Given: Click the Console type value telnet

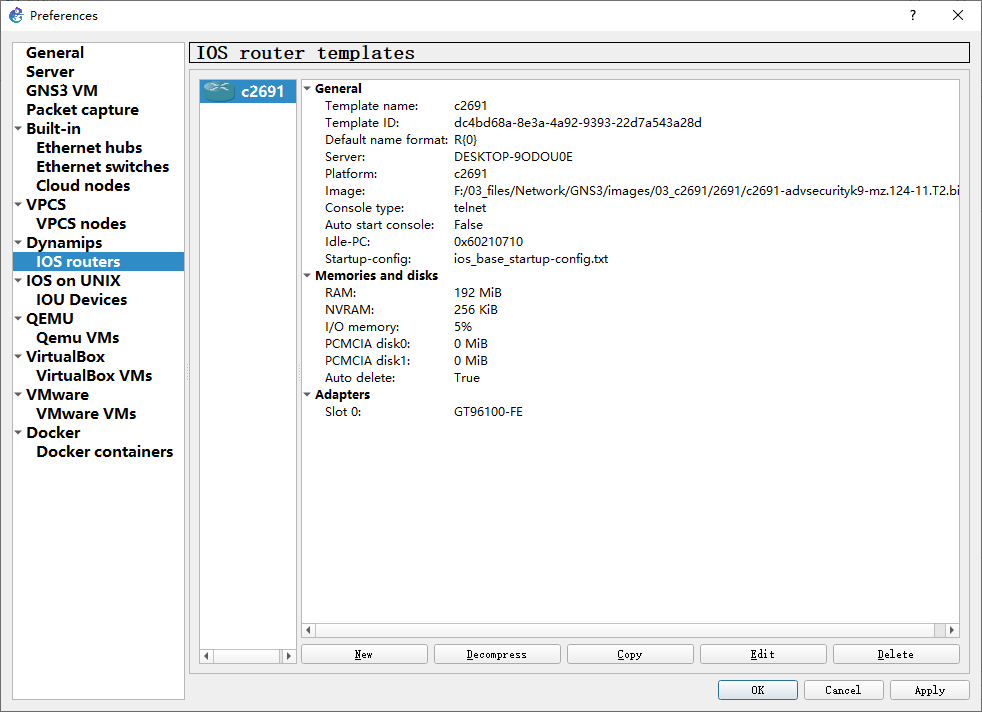Looking at the screenshot, I should tap(470, 208).
